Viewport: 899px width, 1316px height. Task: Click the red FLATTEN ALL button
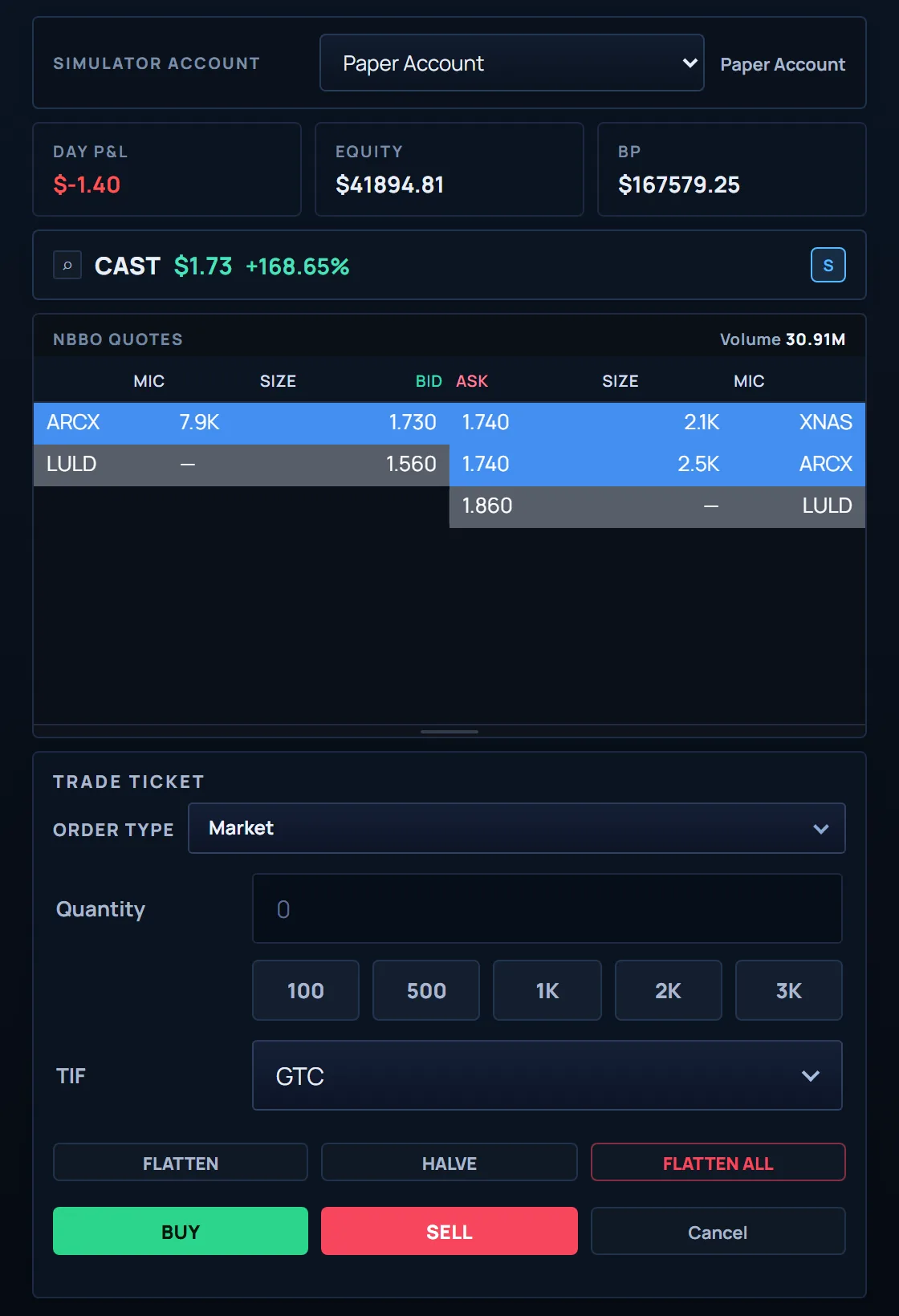pos(718,1163)
